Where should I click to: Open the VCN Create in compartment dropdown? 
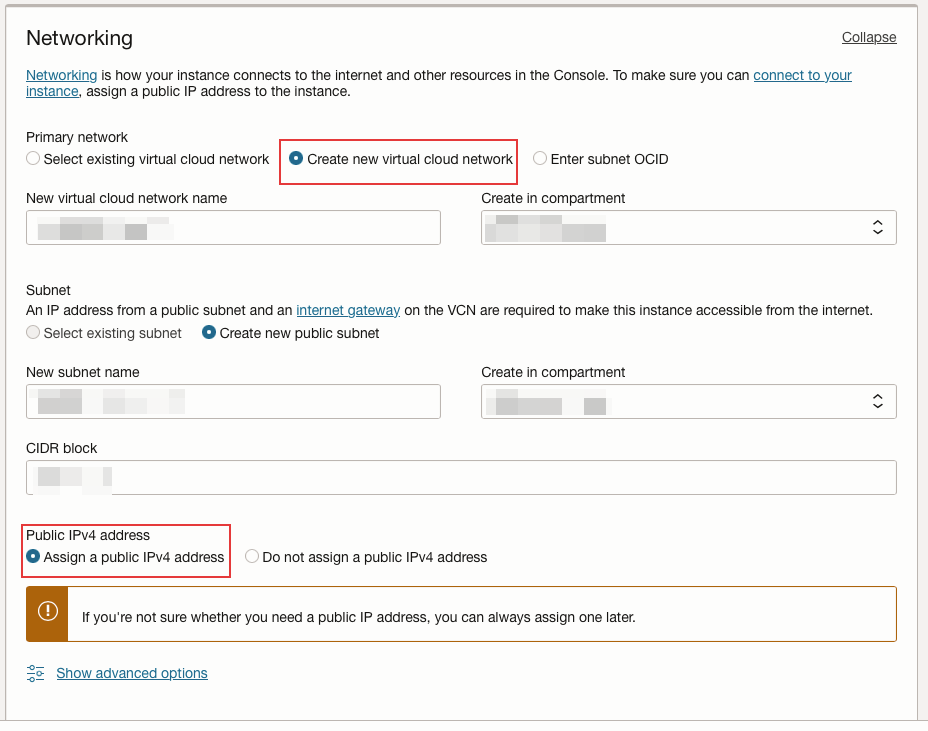[x=688, y=227]
